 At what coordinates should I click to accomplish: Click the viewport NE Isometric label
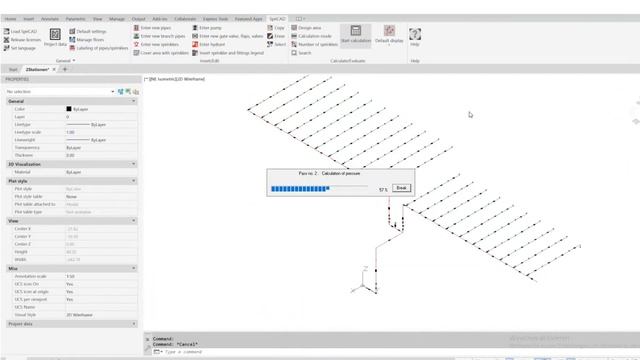point(176,79)
